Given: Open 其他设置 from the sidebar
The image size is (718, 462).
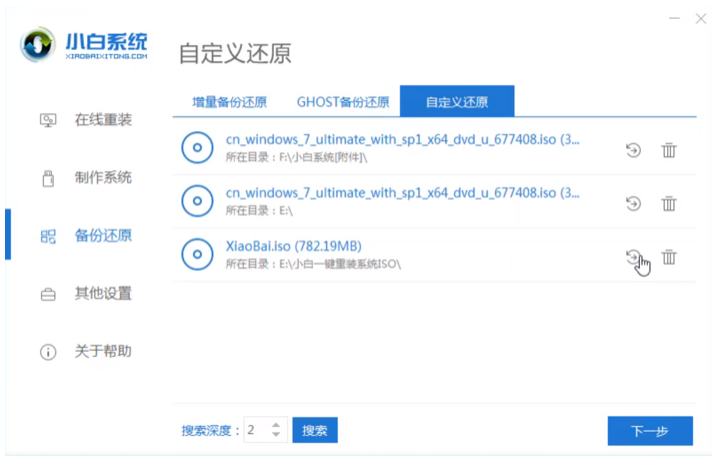Looking at the screenshot, I should (x=103, y=293).
